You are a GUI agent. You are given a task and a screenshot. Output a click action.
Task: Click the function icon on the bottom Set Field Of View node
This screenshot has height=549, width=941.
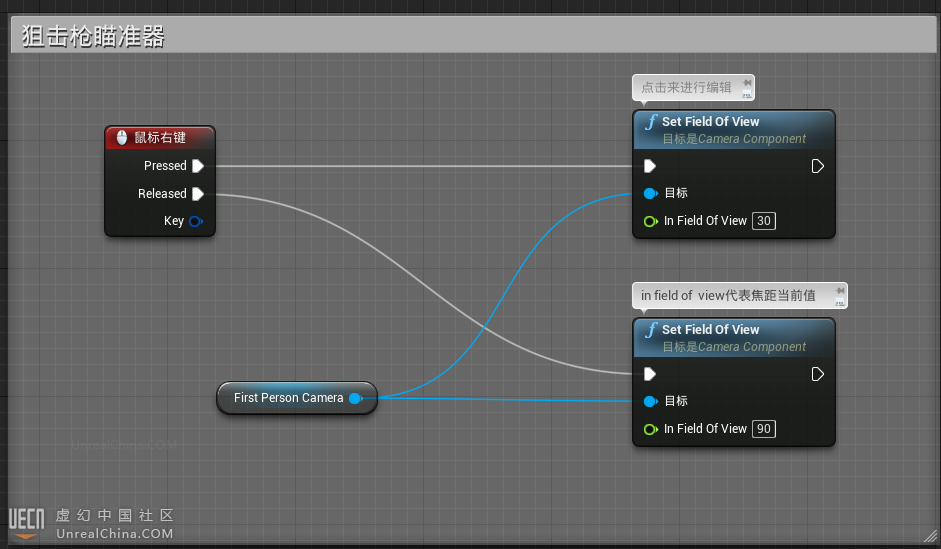pyautogui.click(x=651, y=331)
